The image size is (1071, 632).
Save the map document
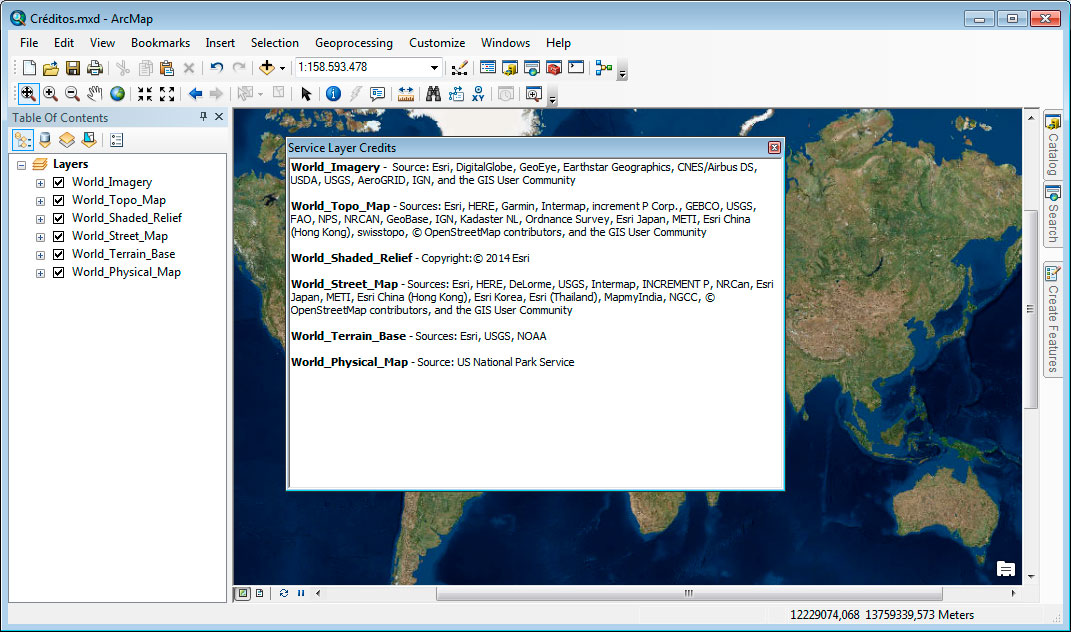[73, 68]
